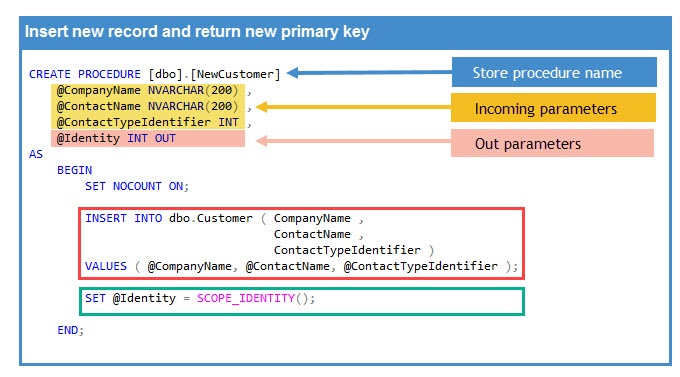680x377 pixels.
Task: Click the 'Store procedure name' label box
Action: [x=554, y=72]
